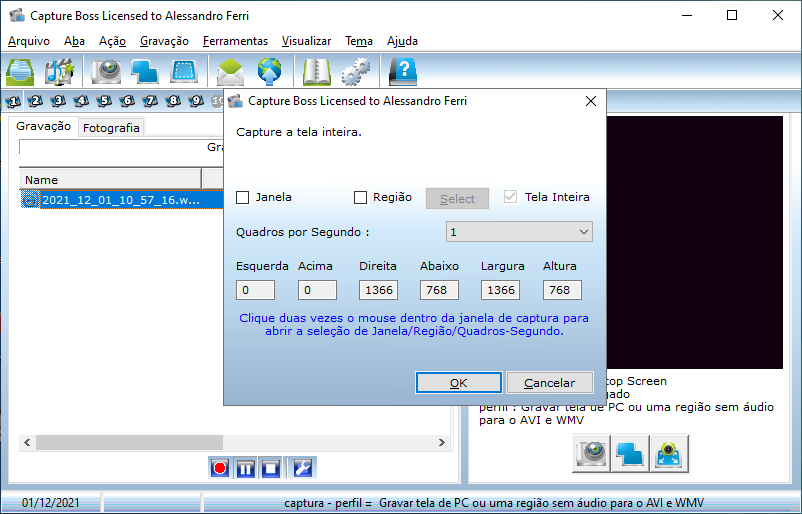
Task: Switch to numbered profile tab 4
Action: [x=81, y=101]
